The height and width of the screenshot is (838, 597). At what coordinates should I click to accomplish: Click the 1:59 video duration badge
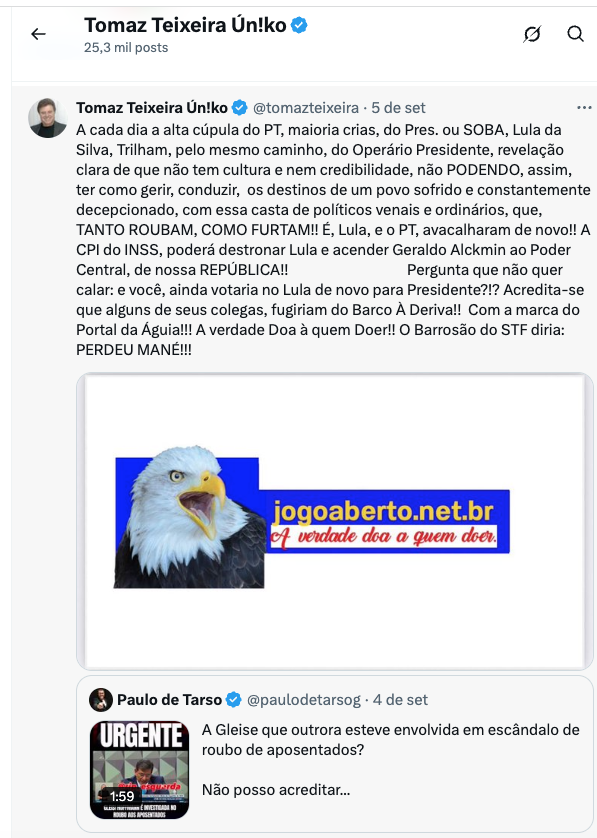pyautogui.click(x=122, y=796)
